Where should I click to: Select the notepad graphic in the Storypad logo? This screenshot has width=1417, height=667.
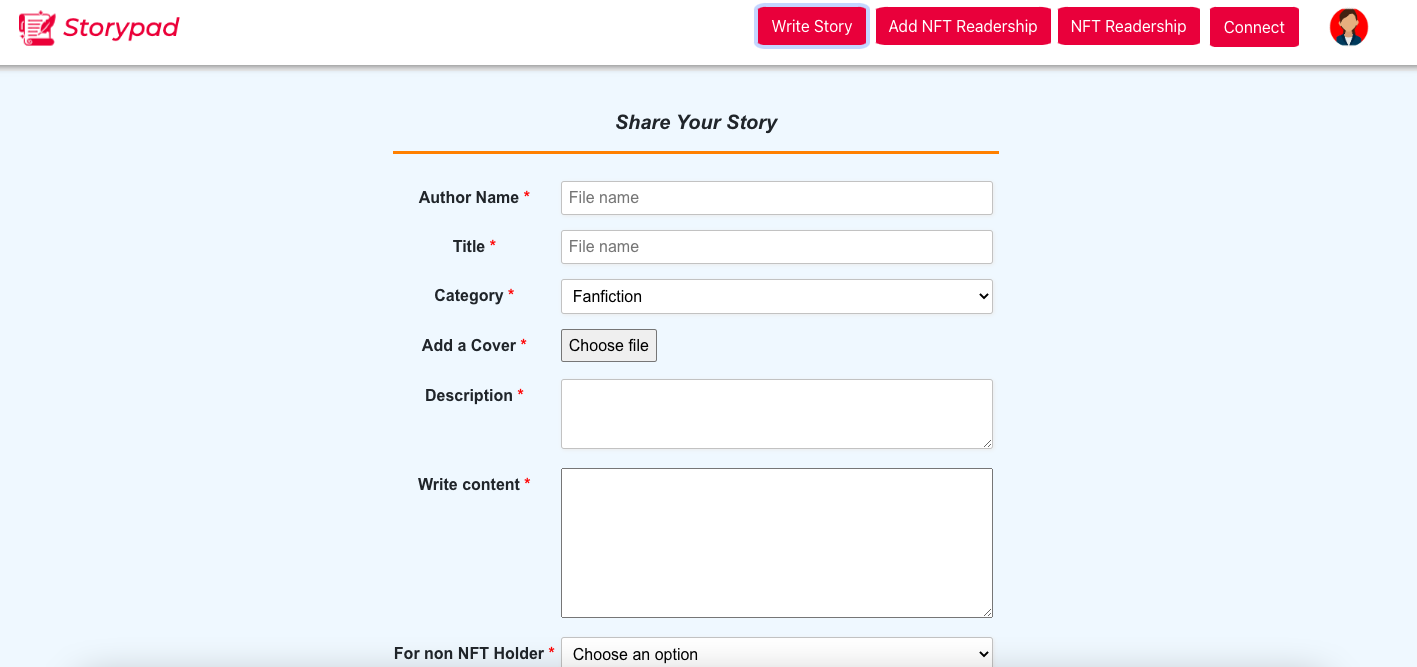pyautogui.click(x=38, y=27)
